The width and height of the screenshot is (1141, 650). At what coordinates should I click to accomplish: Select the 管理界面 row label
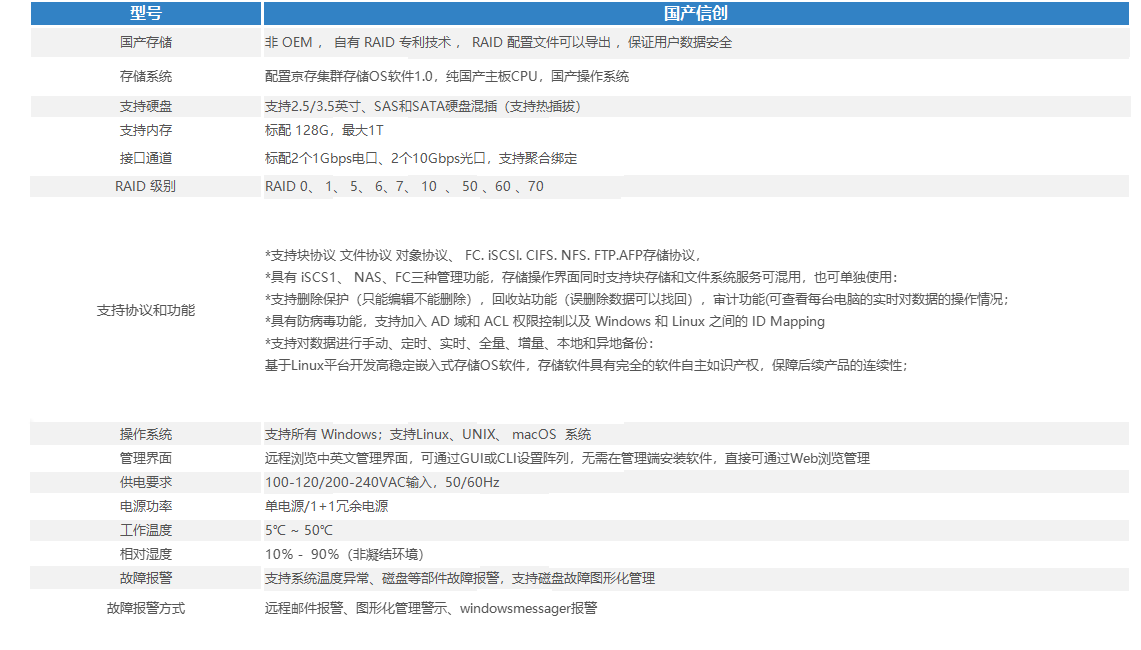pyautogui.click(x=146, y=458)
